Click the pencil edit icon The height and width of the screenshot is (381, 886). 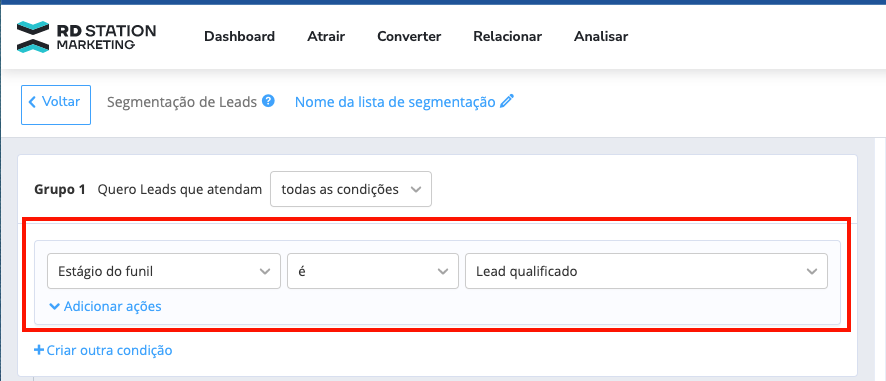click(507, 102)
